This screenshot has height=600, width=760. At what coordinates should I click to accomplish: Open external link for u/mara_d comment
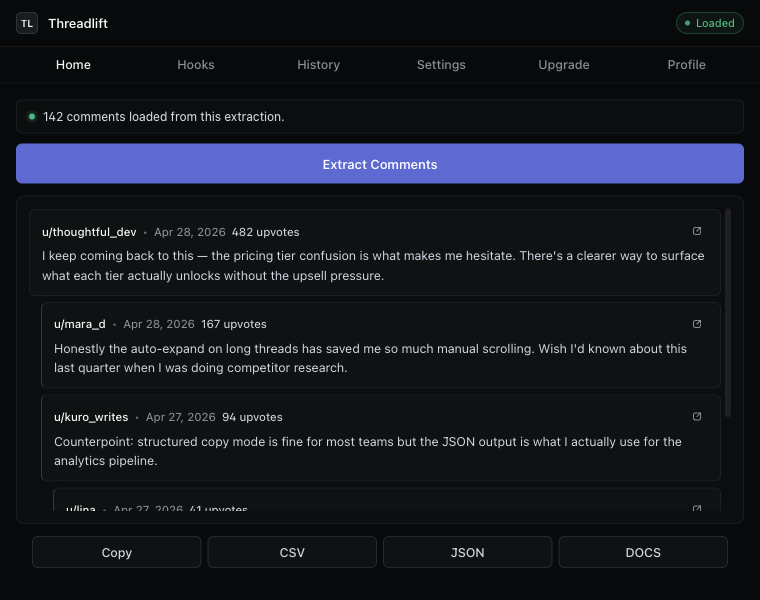pyautogui.click(x=697, y=324)
